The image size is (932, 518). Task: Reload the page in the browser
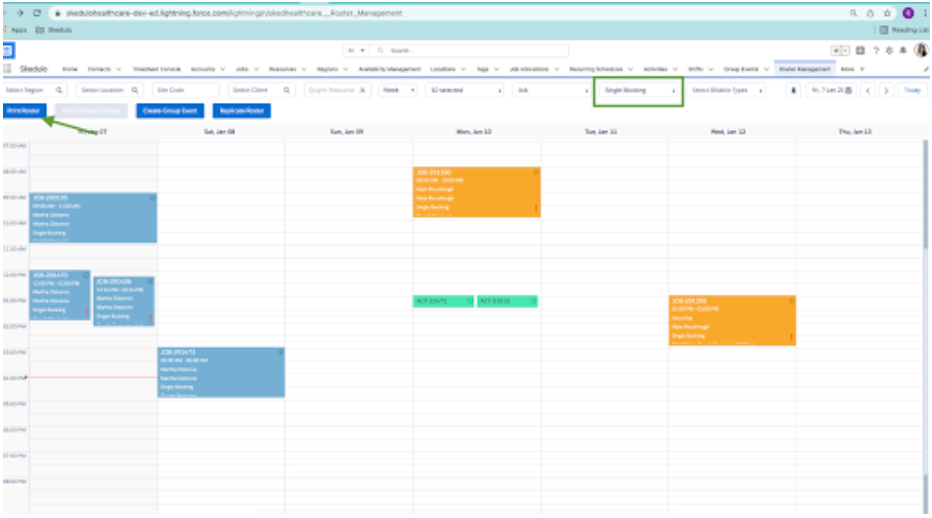click(37, 12)
